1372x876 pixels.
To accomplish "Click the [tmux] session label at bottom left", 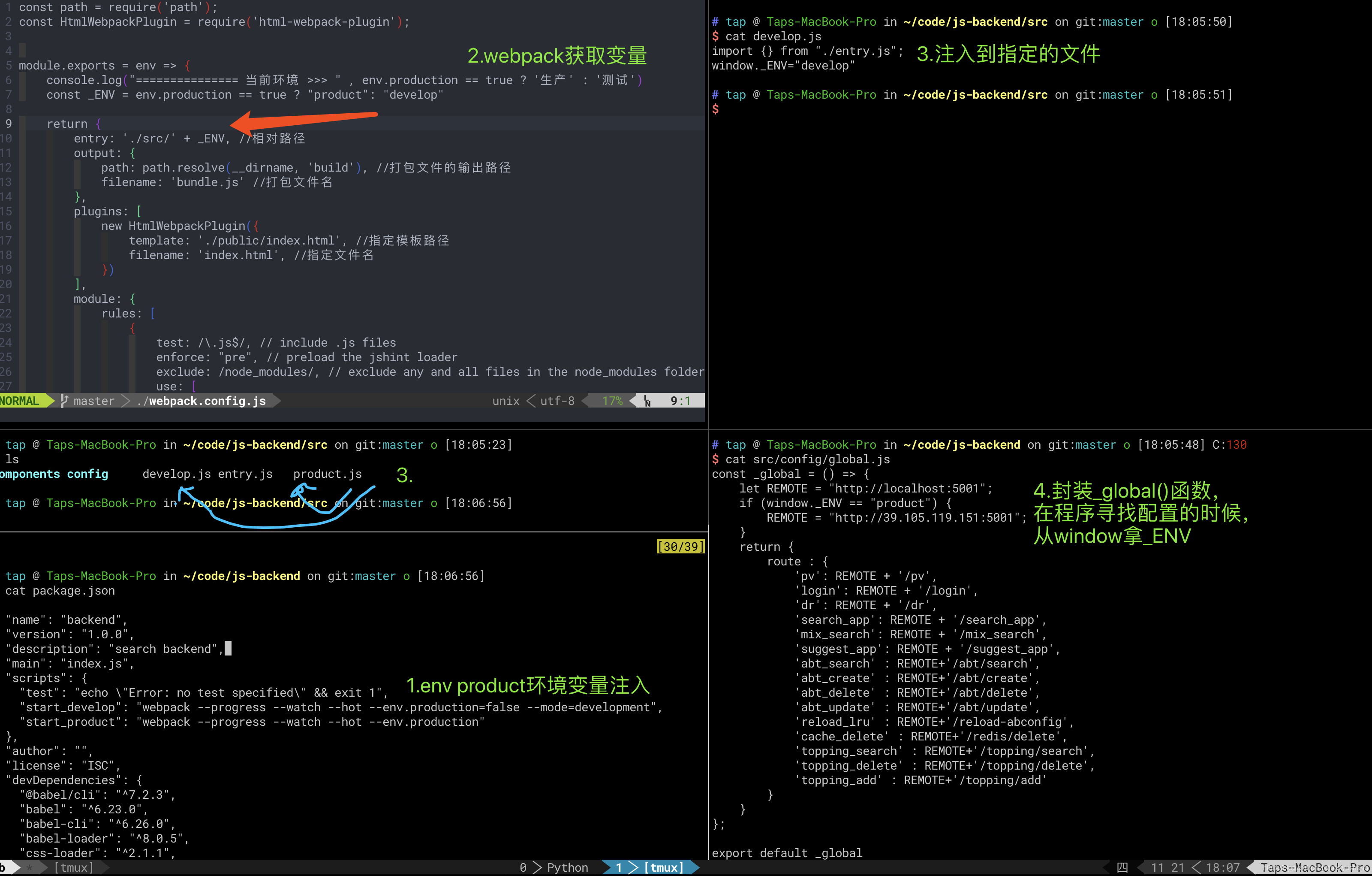I will (74, 867).
